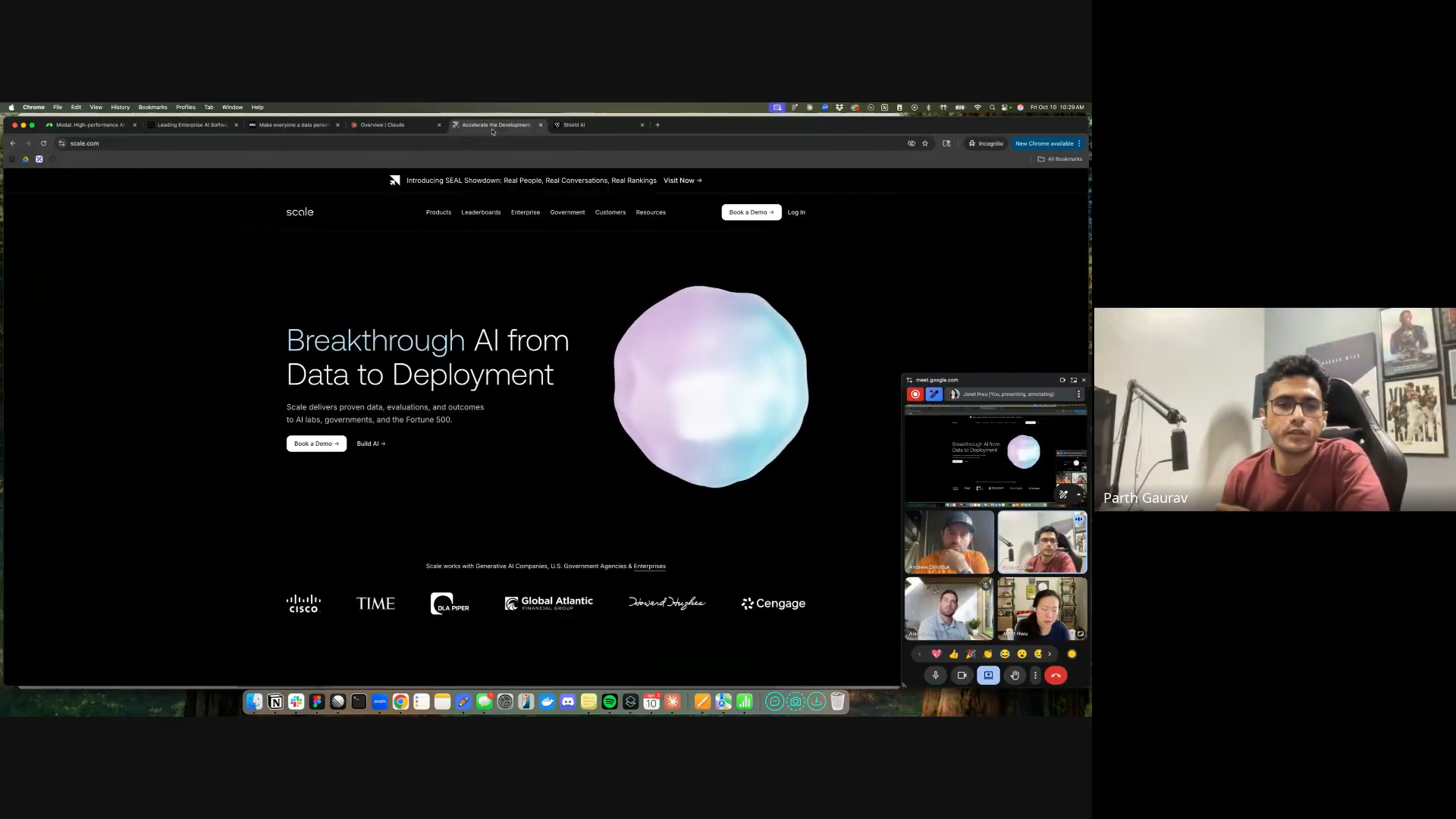Toggle microphone in the Meet controls
This screenshot has width=1456, height=819.
[935, 676]
